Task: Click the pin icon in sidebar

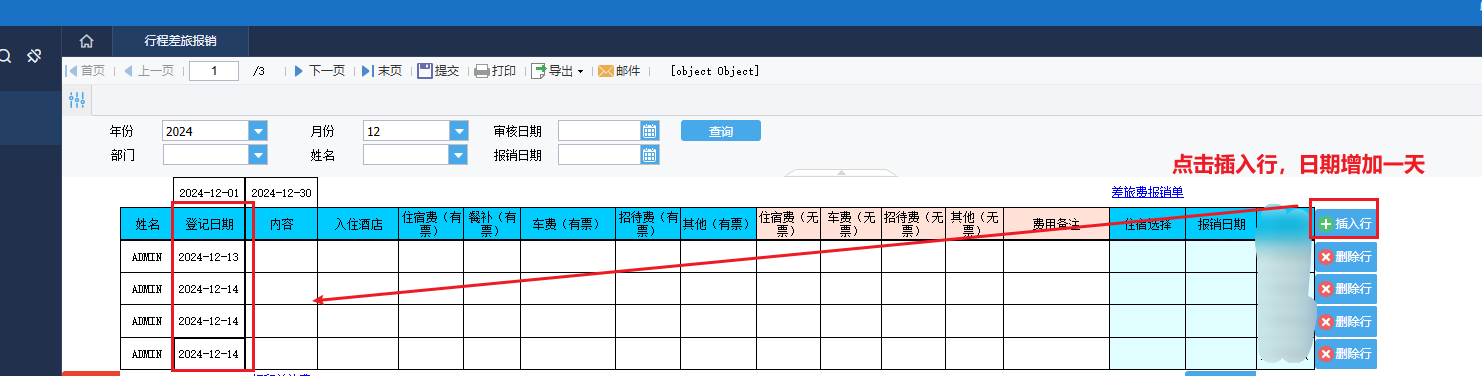Action: (x=34, y=57)
